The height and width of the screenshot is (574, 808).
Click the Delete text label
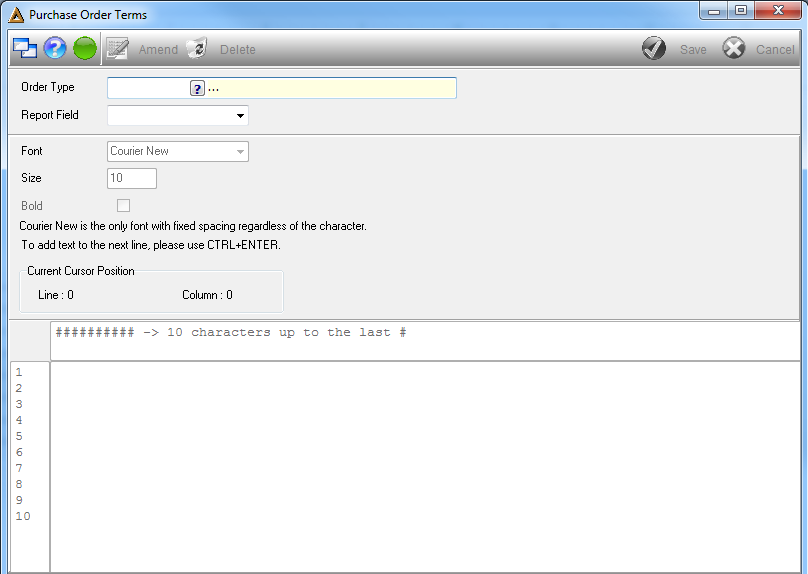(238, 49)
